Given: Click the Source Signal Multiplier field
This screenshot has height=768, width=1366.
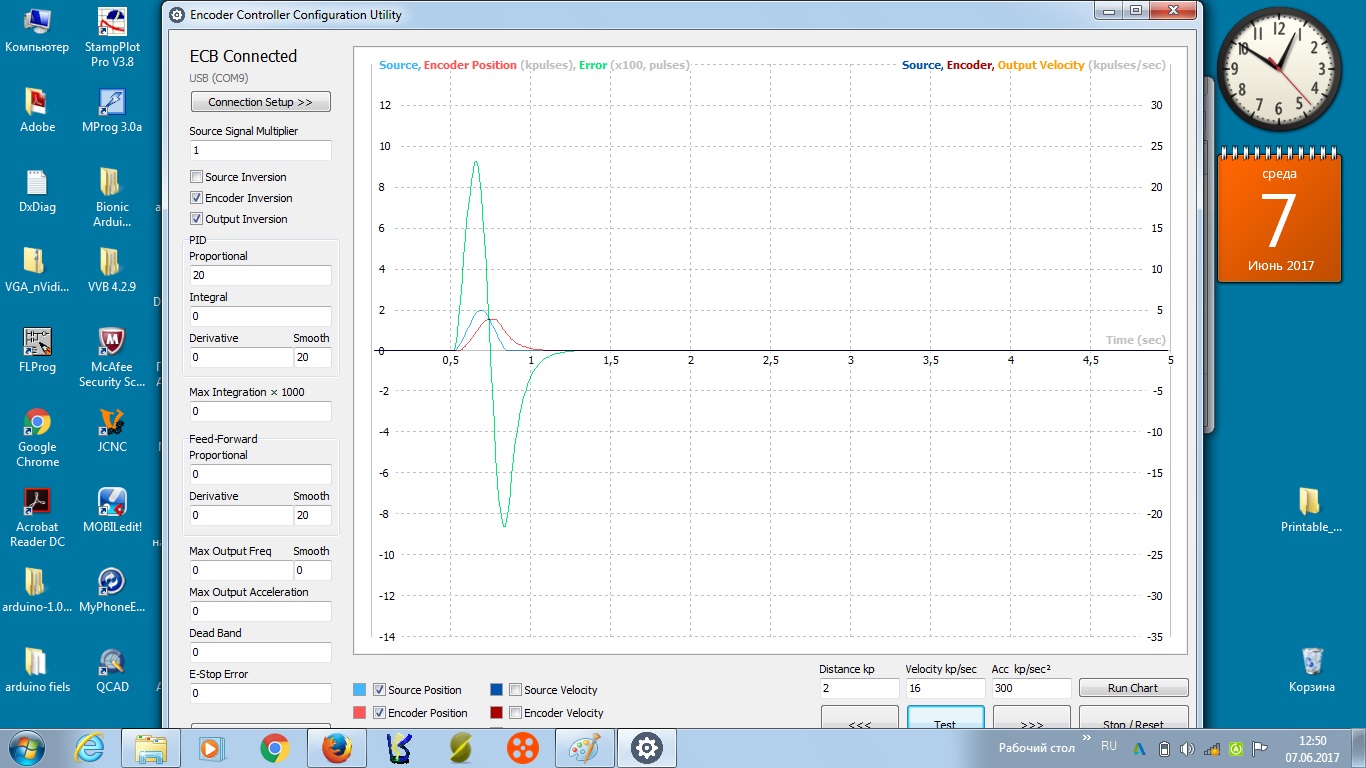Looking at the screenshot, I should pyautogui.click(x=260, y=150).
